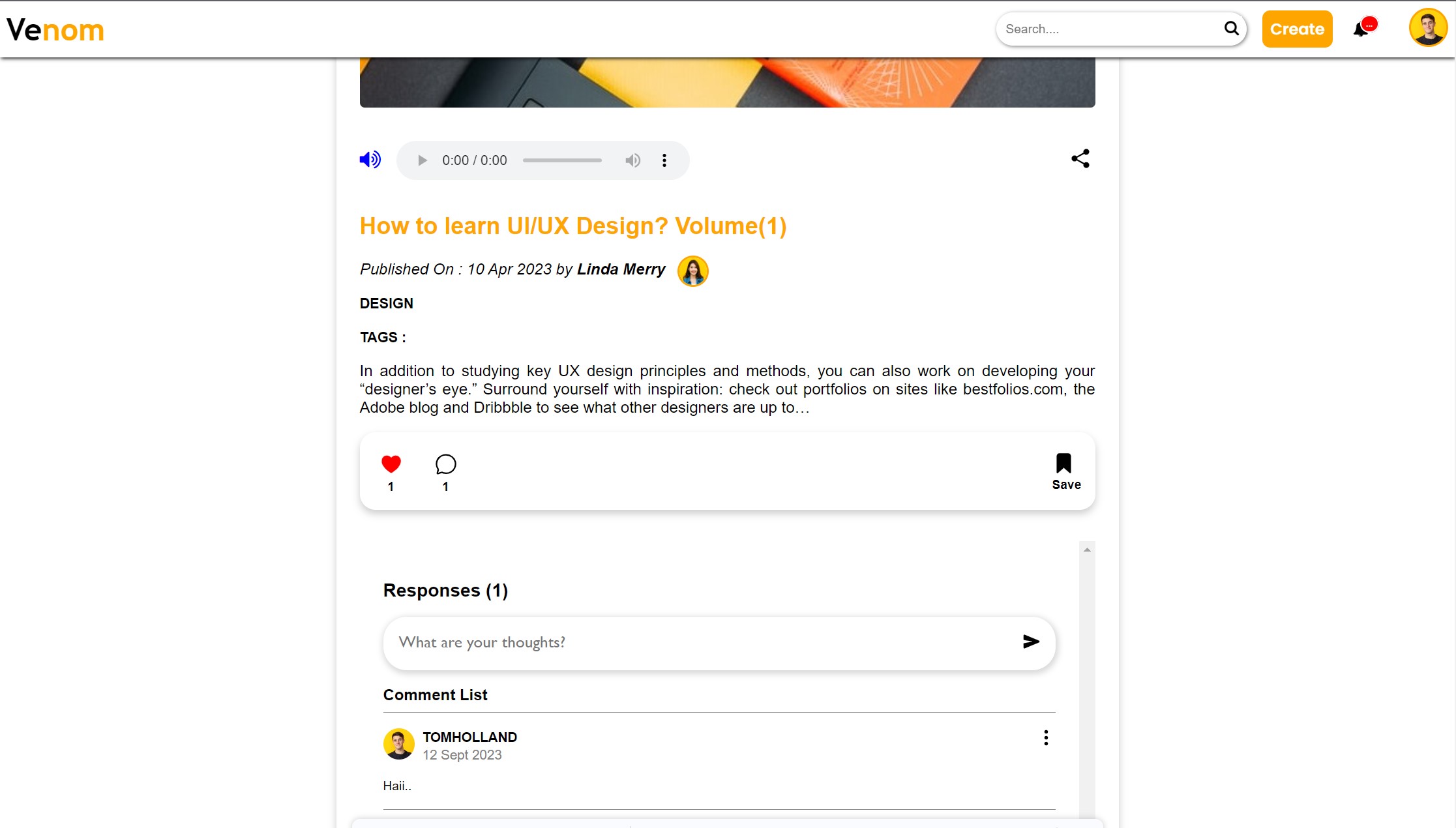This screenshot has height=828, width=1456.
Task: Open audio player more options menu
Action: [664, 160]
